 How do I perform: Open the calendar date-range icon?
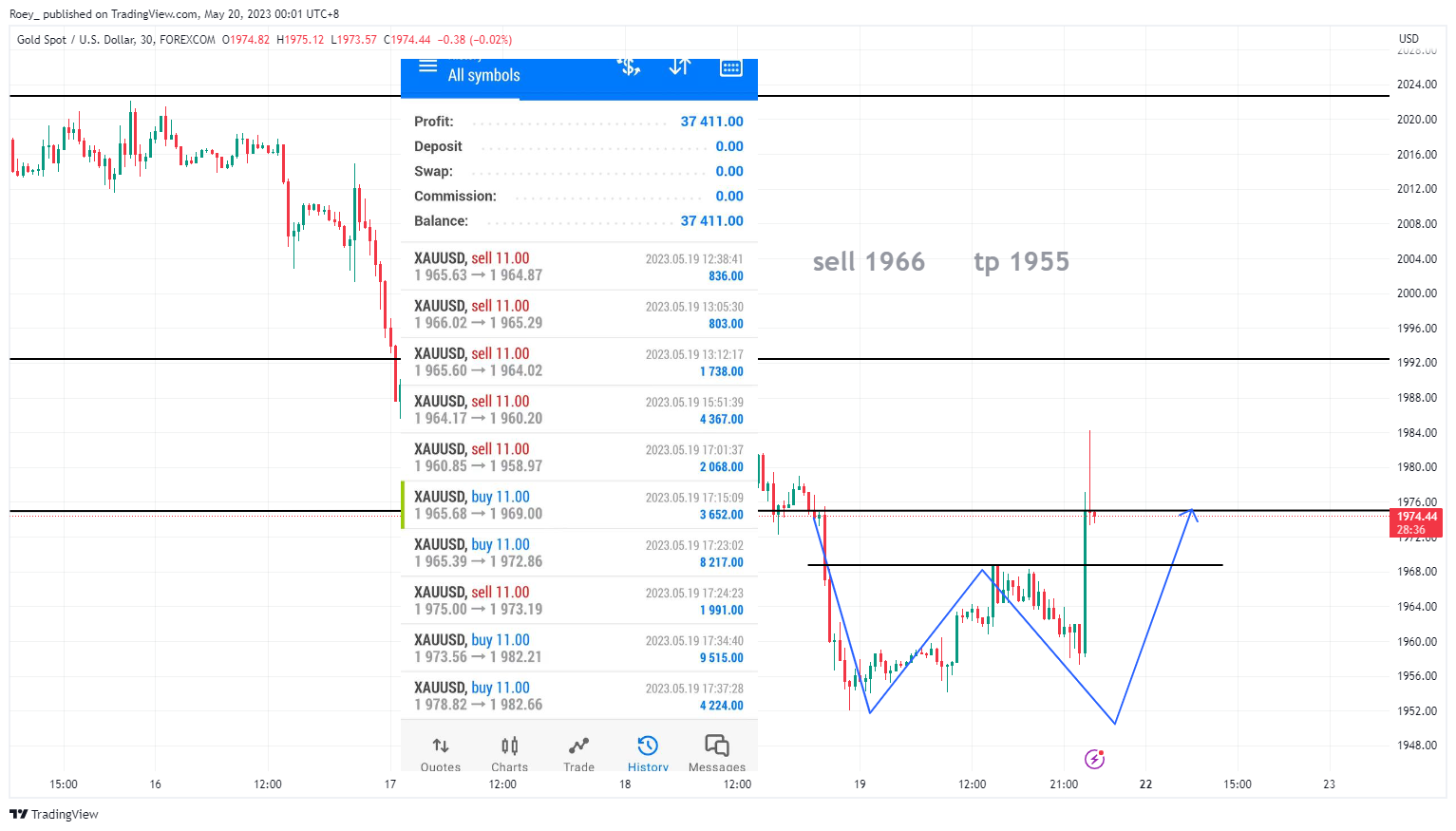pos(730,67)
